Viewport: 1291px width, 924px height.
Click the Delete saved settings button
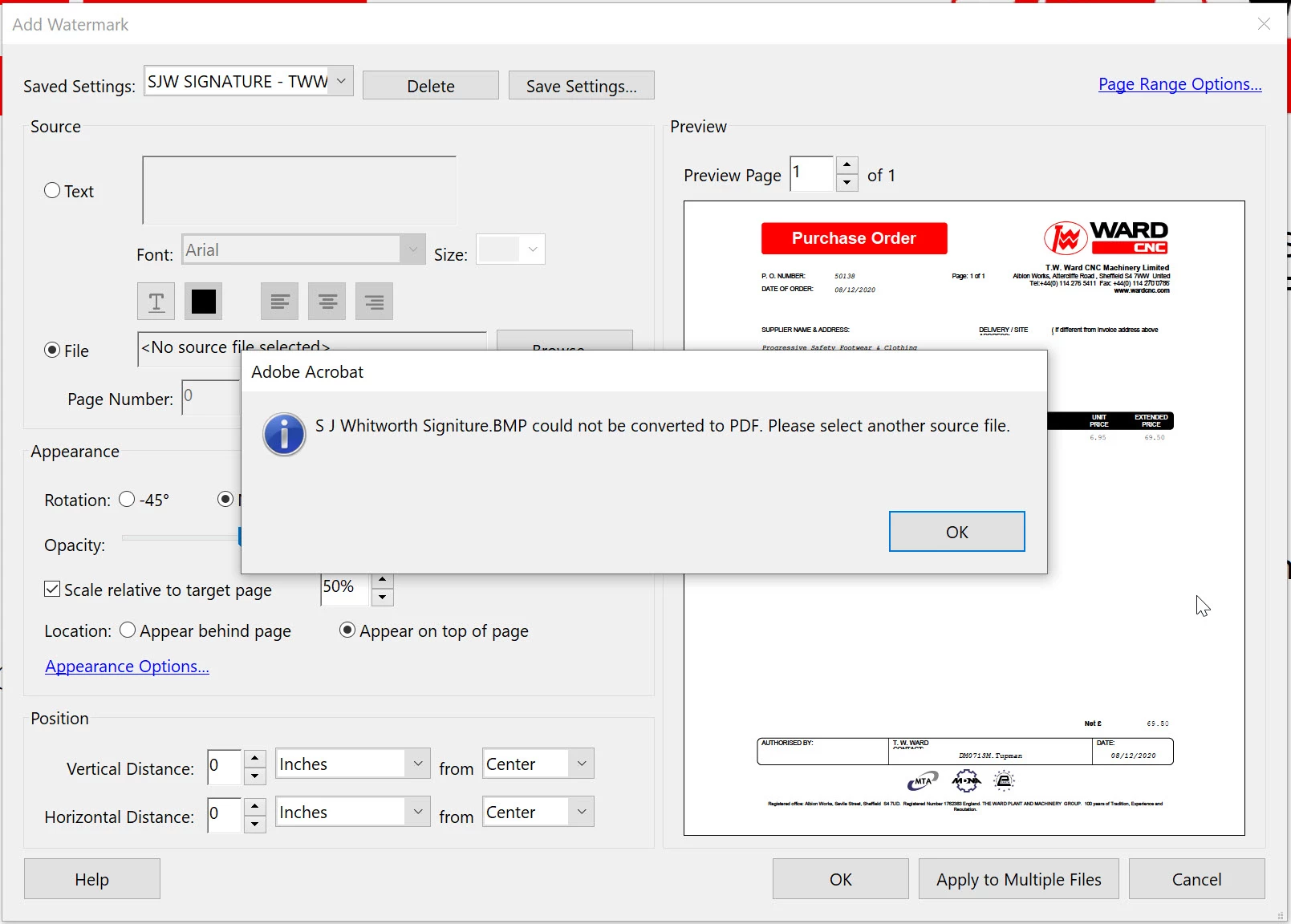point(431,85)
